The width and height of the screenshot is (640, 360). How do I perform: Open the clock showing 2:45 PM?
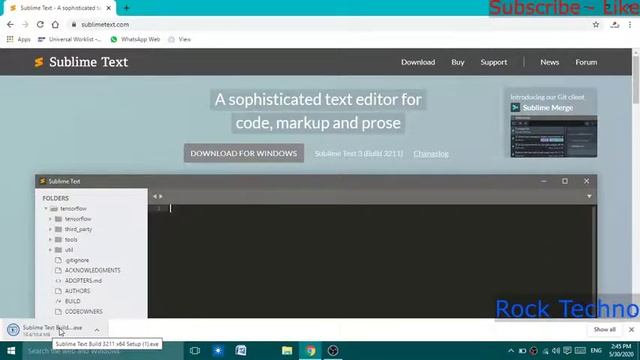(621, 351)
